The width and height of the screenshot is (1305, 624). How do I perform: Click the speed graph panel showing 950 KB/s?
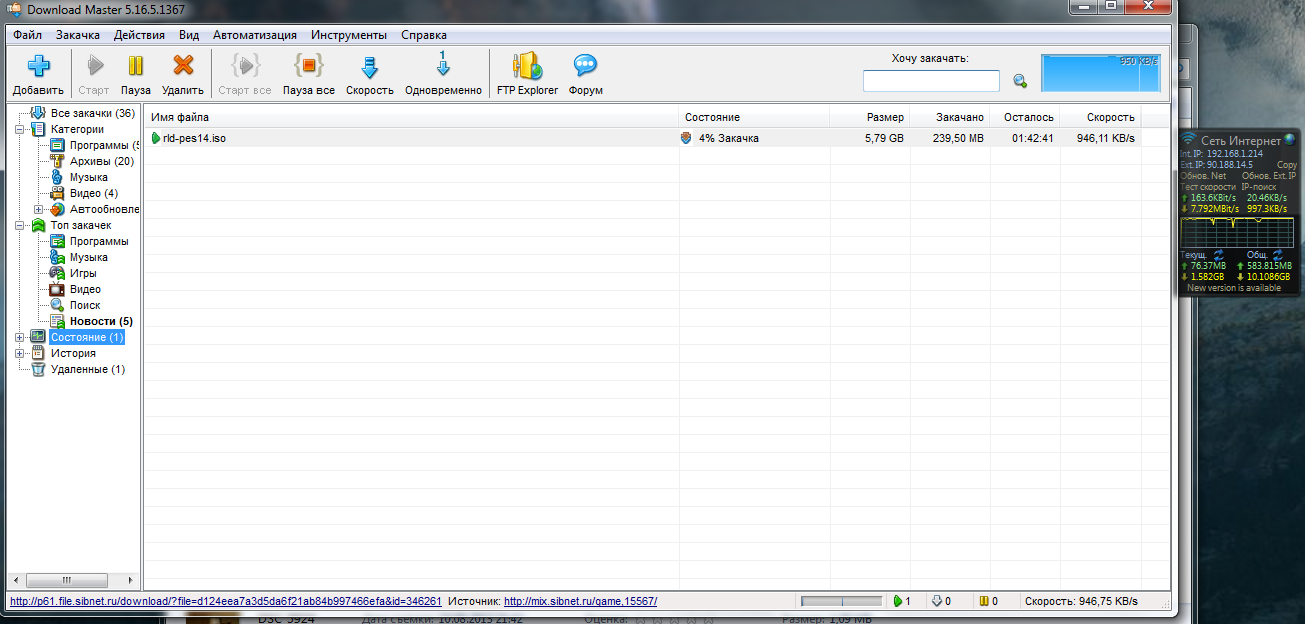coord(1101,74)
